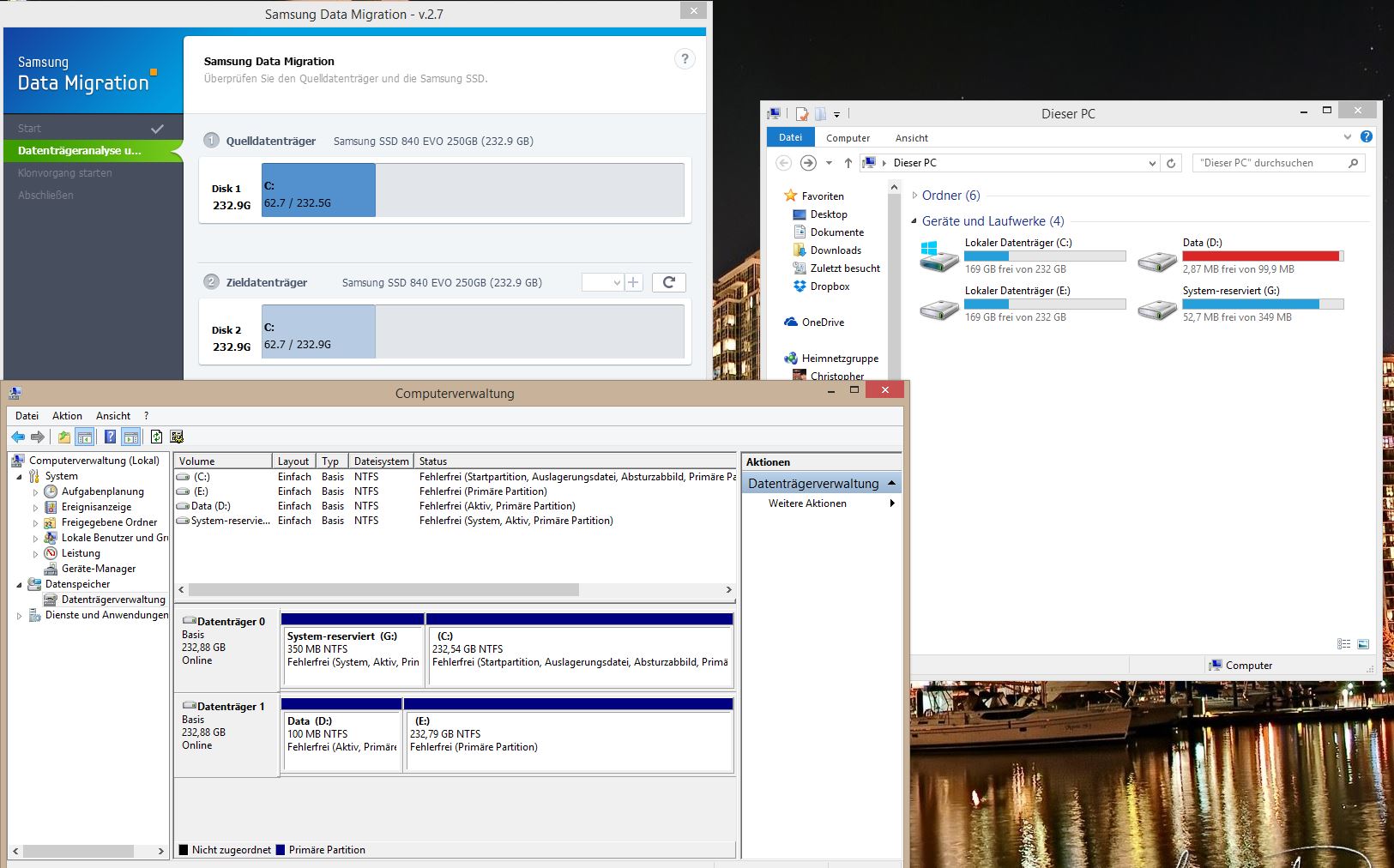Open Lokaler Datenträger (C:) drive in Explorer

[1022, 256]
